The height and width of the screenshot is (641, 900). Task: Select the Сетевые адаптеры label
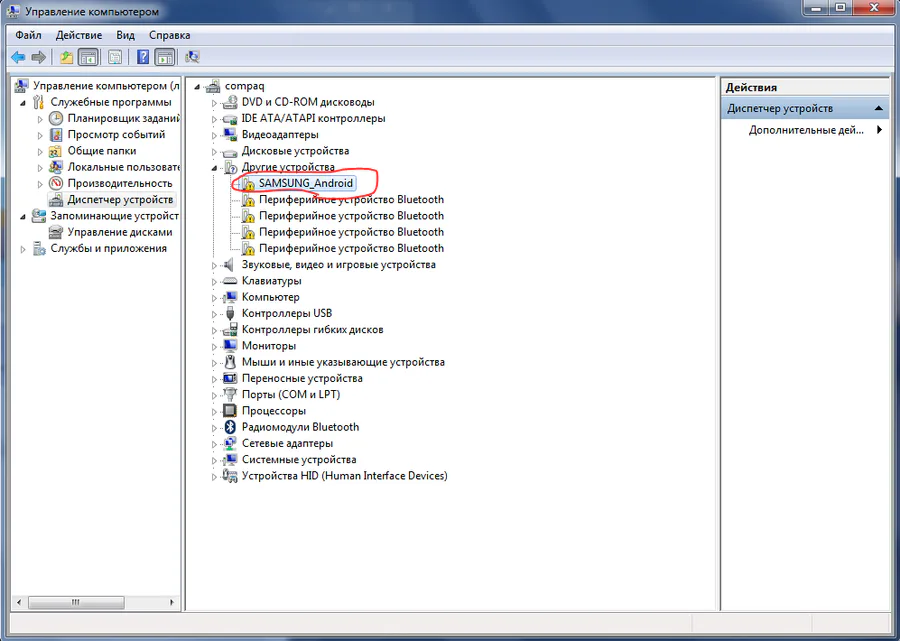coord(287,444)
